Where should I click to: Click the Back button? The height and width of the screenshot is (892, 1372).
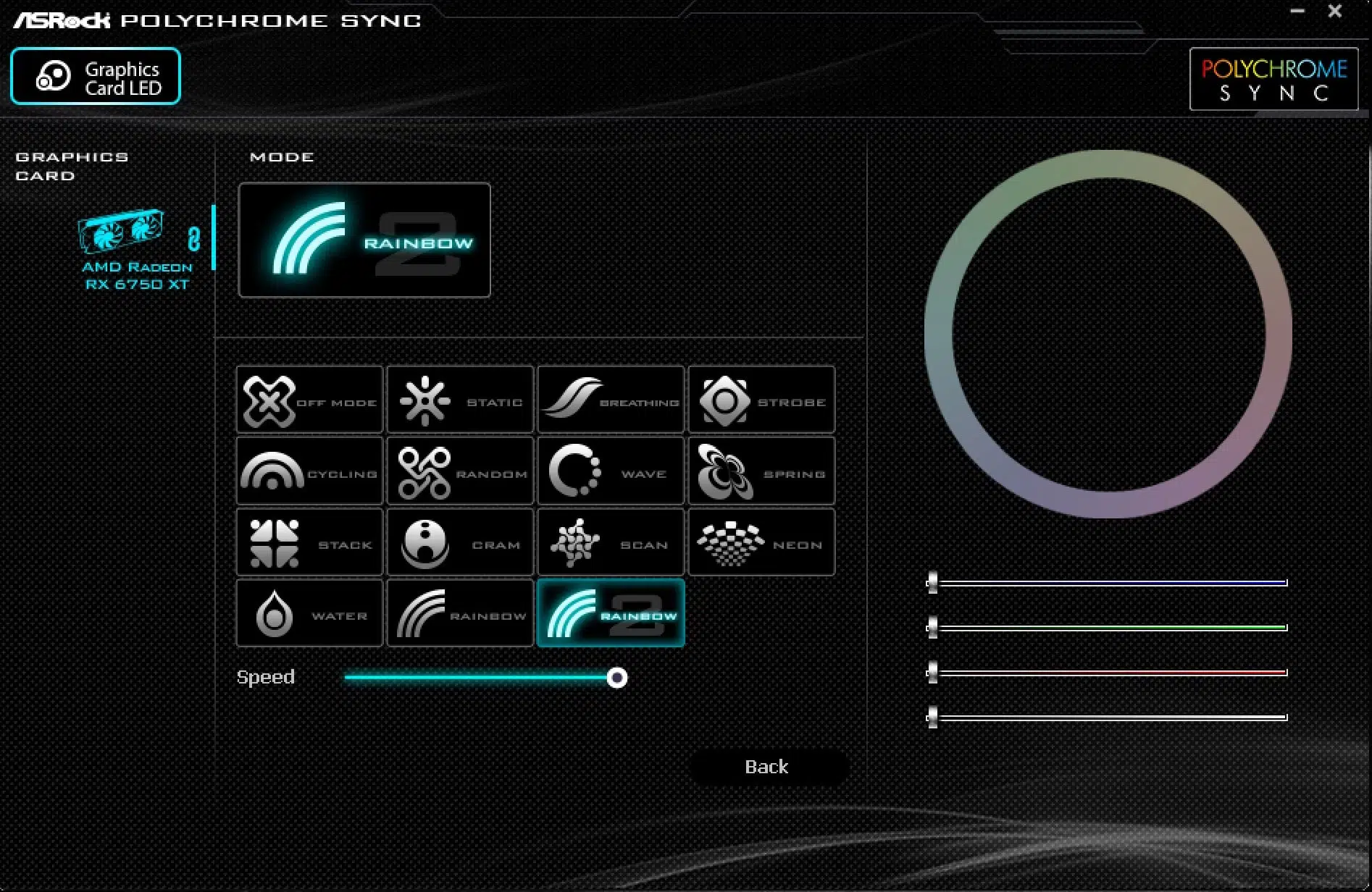tap(767, 767)
